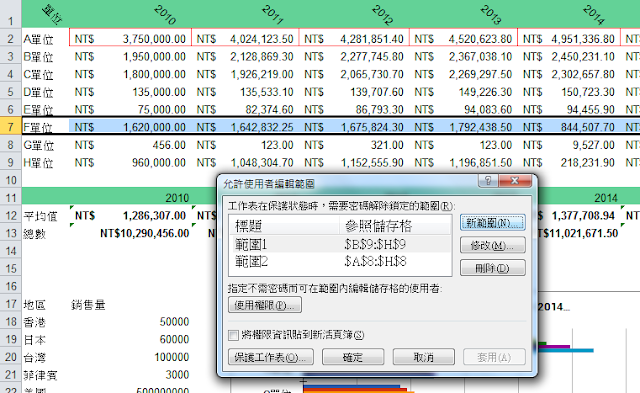Select 範圍1 row in range list

[x=340, y=244]
